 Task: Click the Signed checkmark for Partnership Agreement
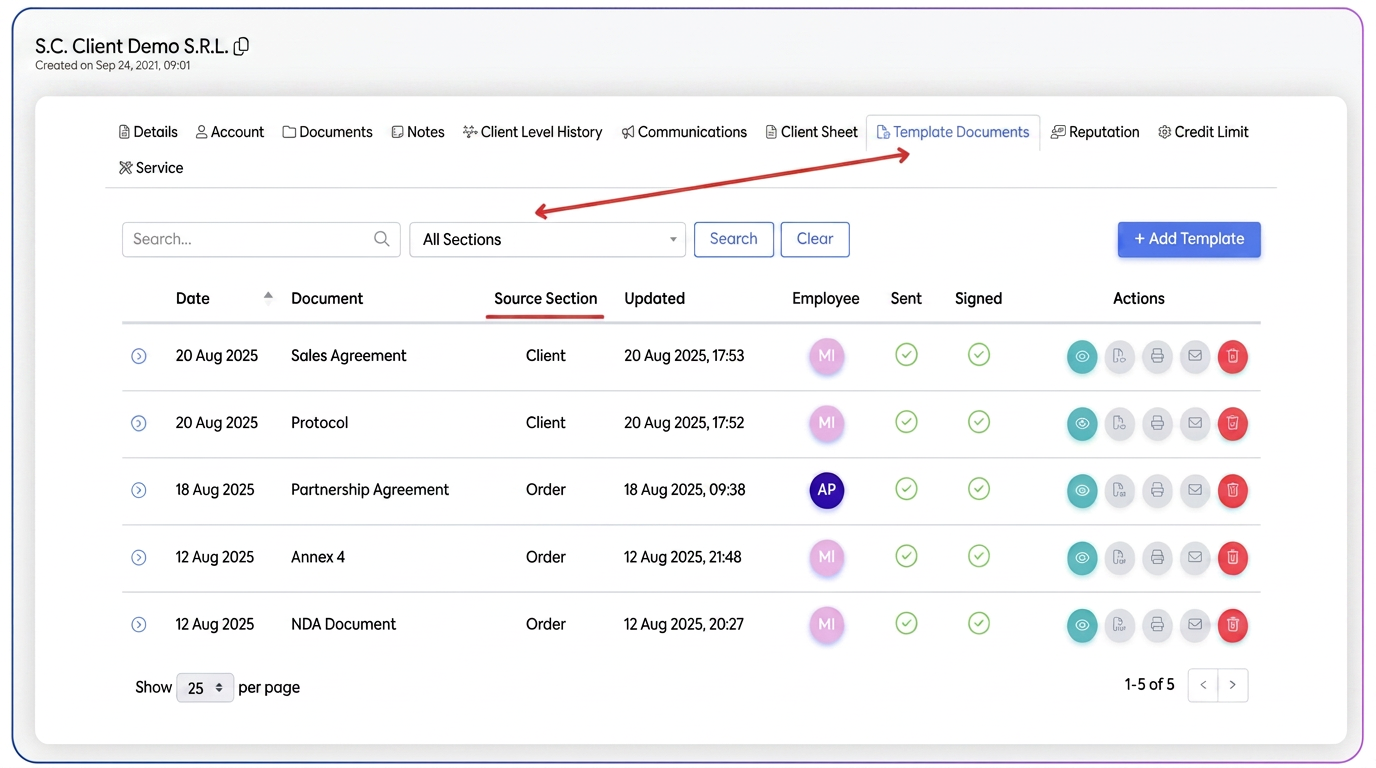pyautogui.click(x=979, y=489)
